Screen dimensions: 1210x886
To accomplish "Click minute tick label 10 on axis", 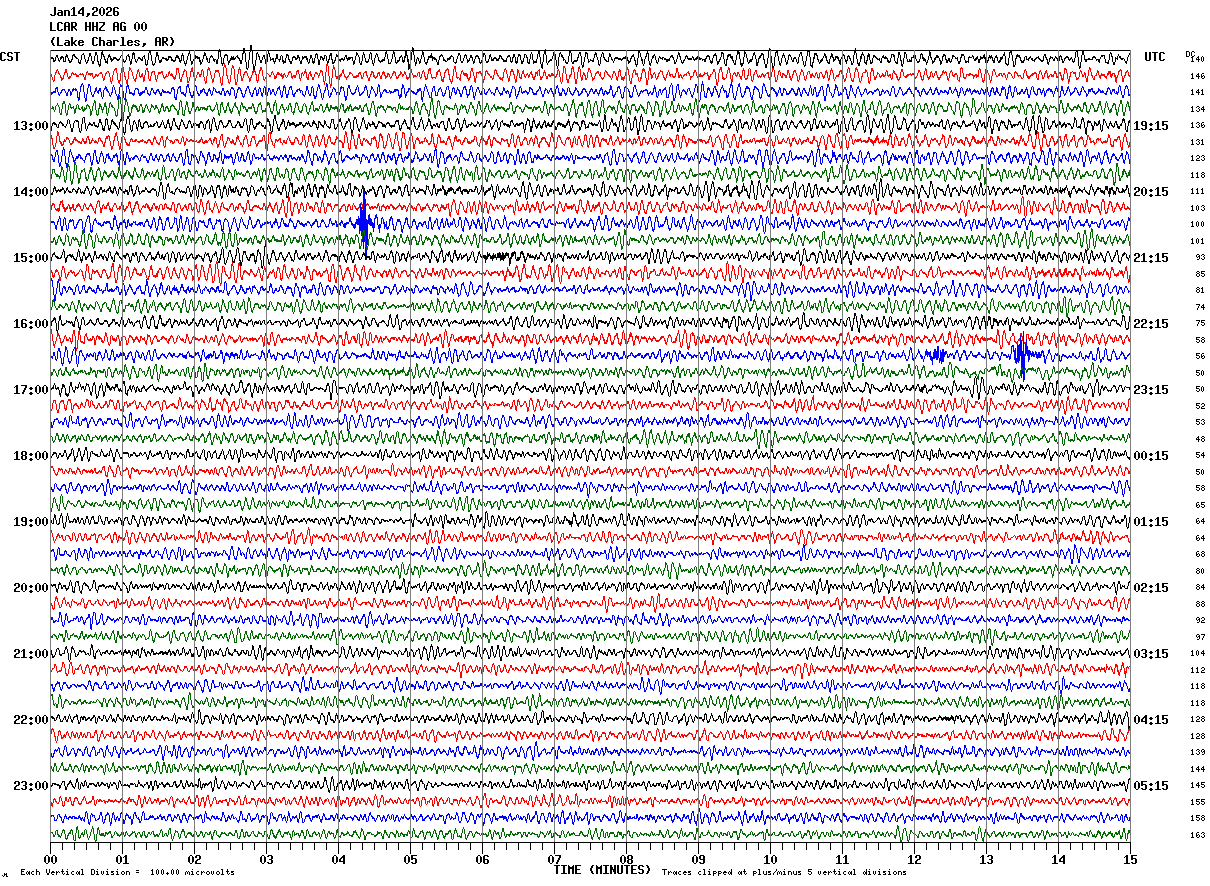I will (770, 859).
